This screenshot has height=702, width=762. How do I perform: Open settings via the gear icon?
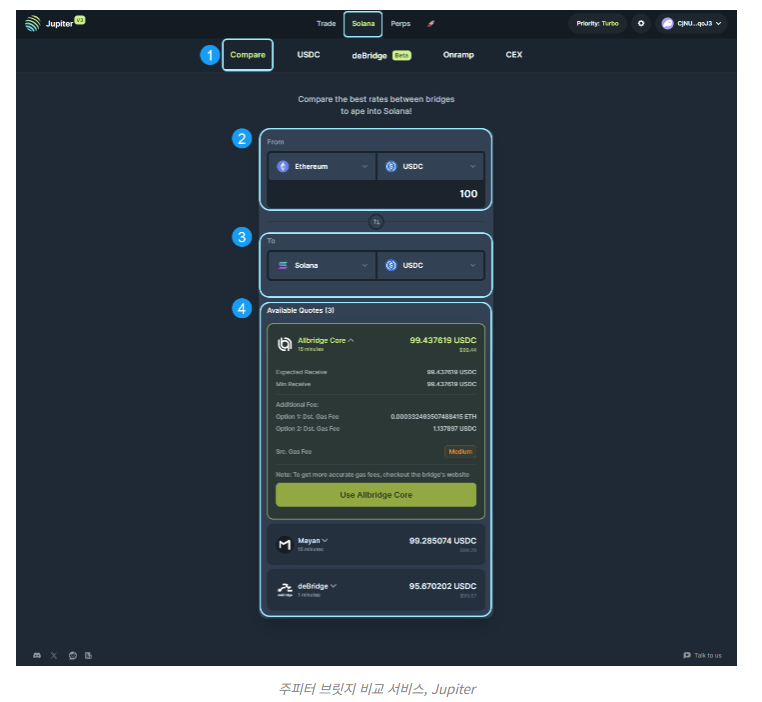pyautogui.click(x=641, y=23)
